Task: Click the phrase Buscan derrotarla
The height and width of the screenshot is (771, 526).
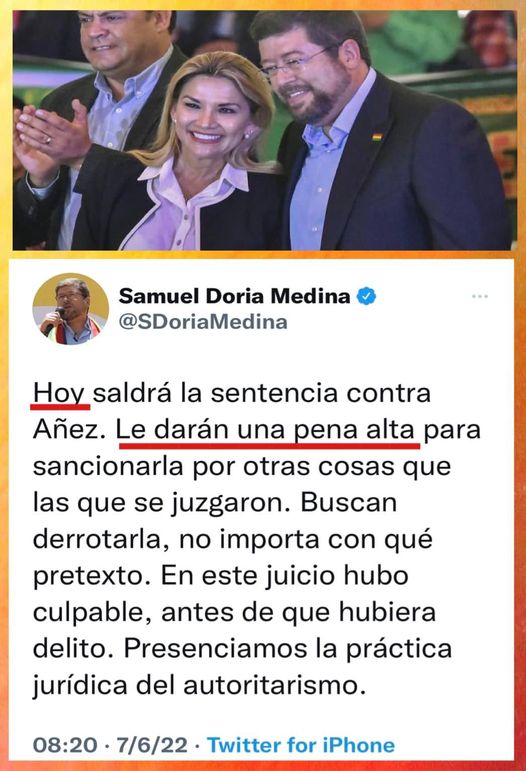Action: pyautogui.click(x=215, y=521)
